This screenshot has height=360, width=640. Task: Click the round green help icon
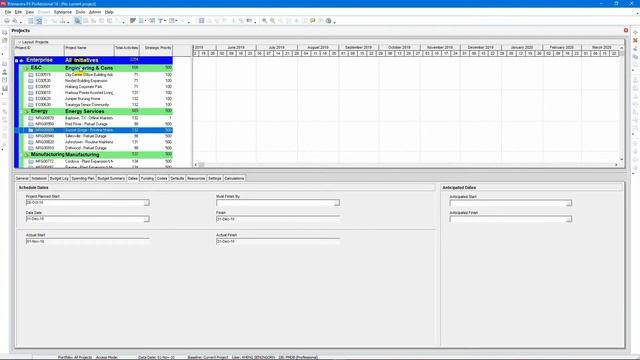point(329,21)
